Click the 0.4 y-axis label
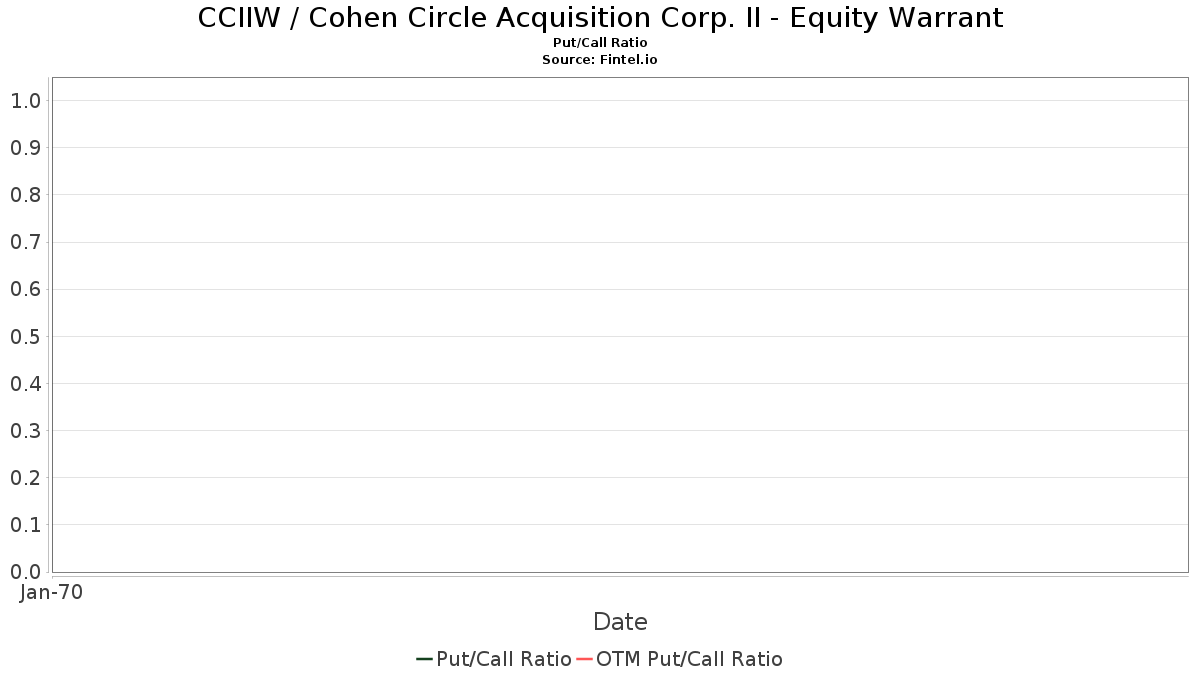 [x=26, y=383]
